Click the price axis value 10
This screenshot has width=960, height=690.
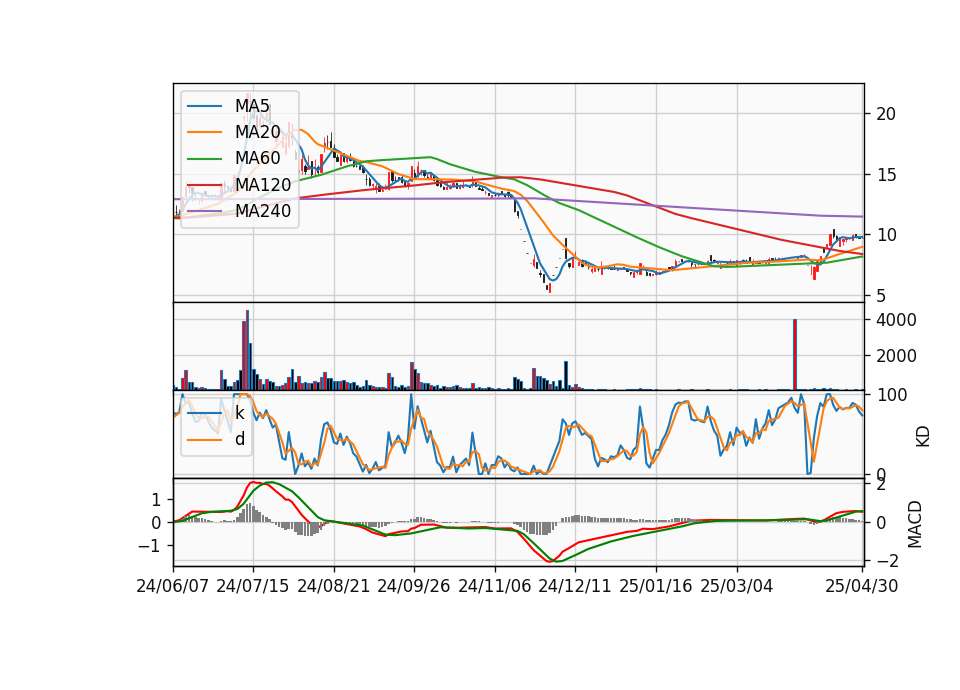(886, 235)
